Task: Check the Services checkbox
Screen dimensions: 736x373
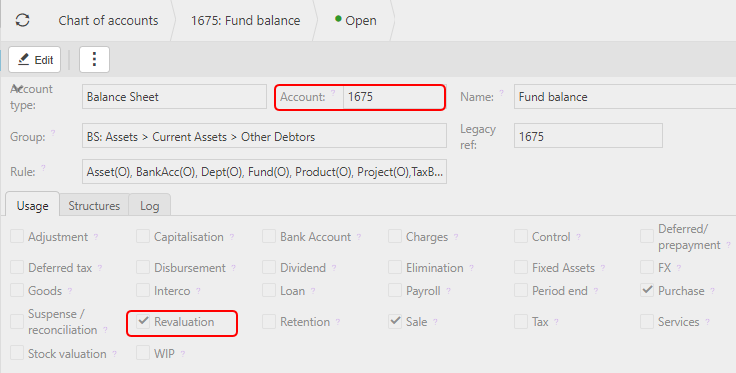Action: click(x=647, y=322)
